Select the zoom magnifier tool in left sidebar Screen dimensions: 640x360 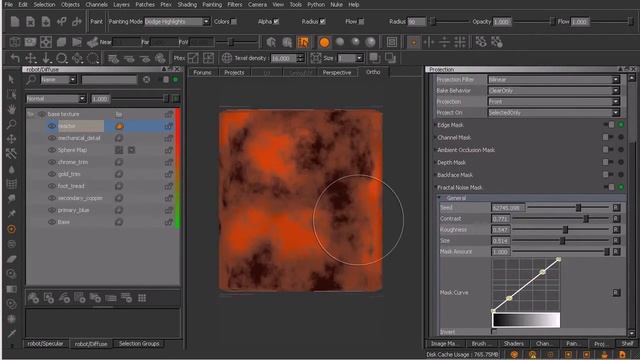tap(11, 124)
